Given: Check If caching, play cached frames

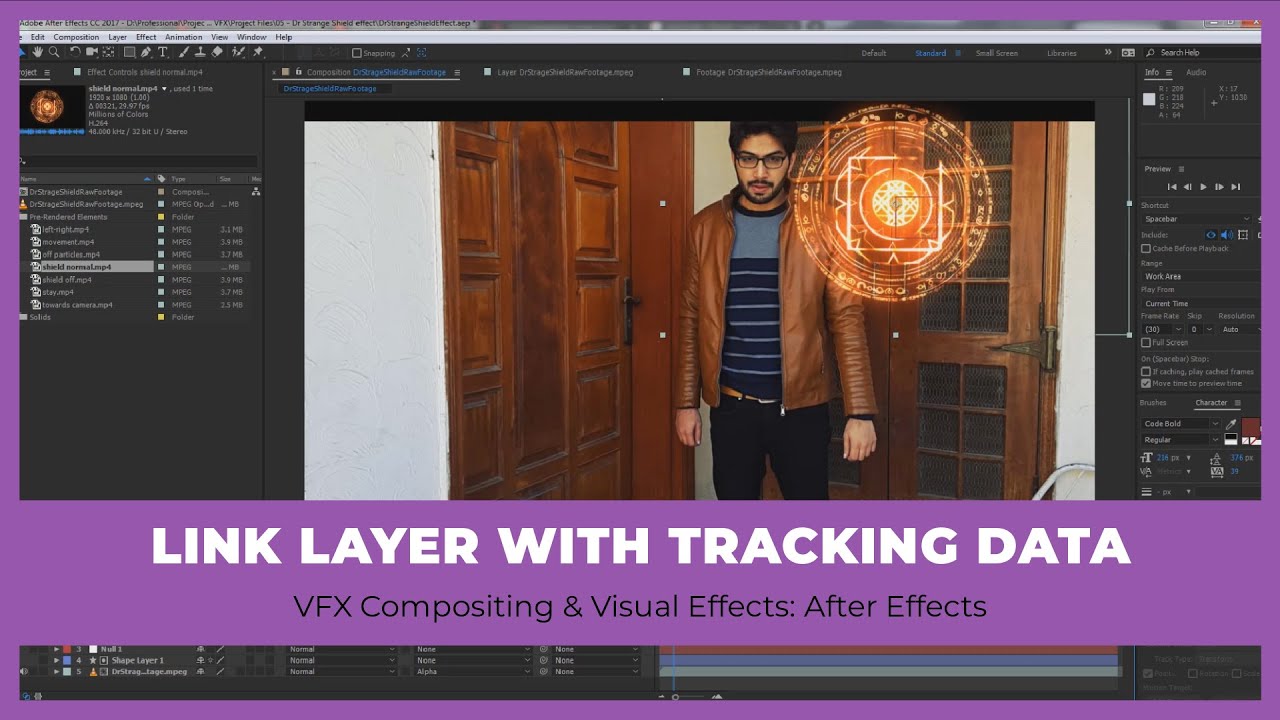Looking at the screenshot, I should coord(1146,371).
